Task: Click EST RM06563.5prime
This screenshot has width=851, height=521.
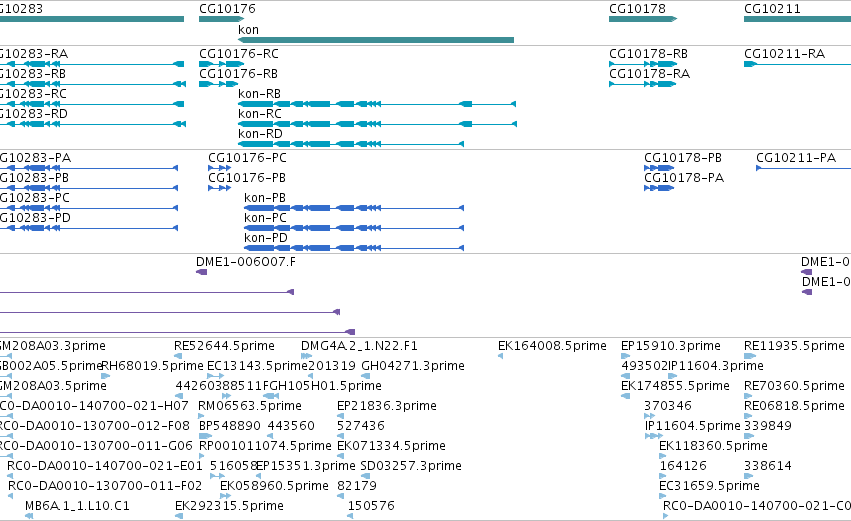Action: (x=250, y=406)
